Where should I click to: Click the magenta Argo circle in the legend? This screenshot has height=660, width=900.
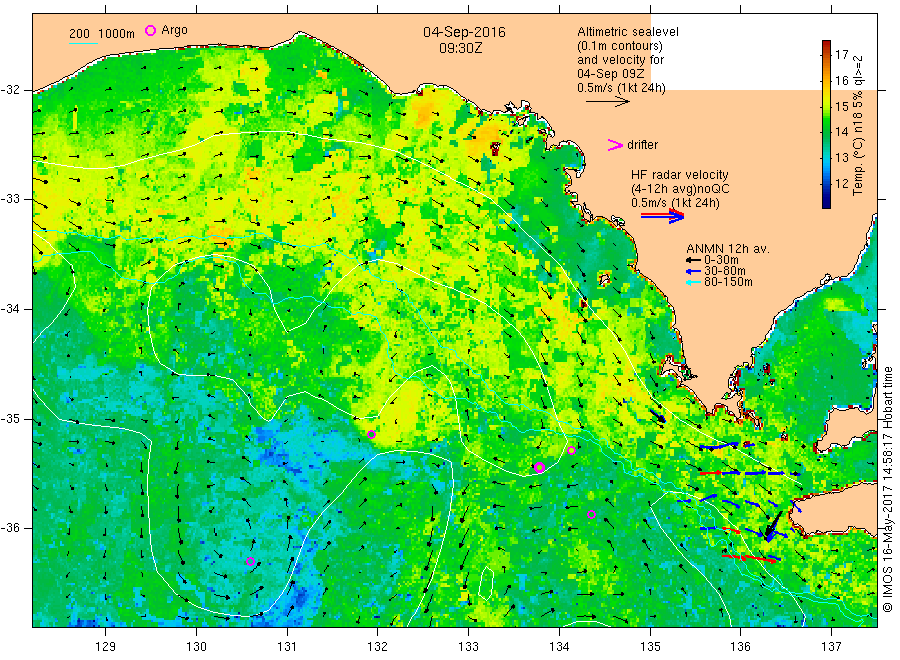coord(150,30)
